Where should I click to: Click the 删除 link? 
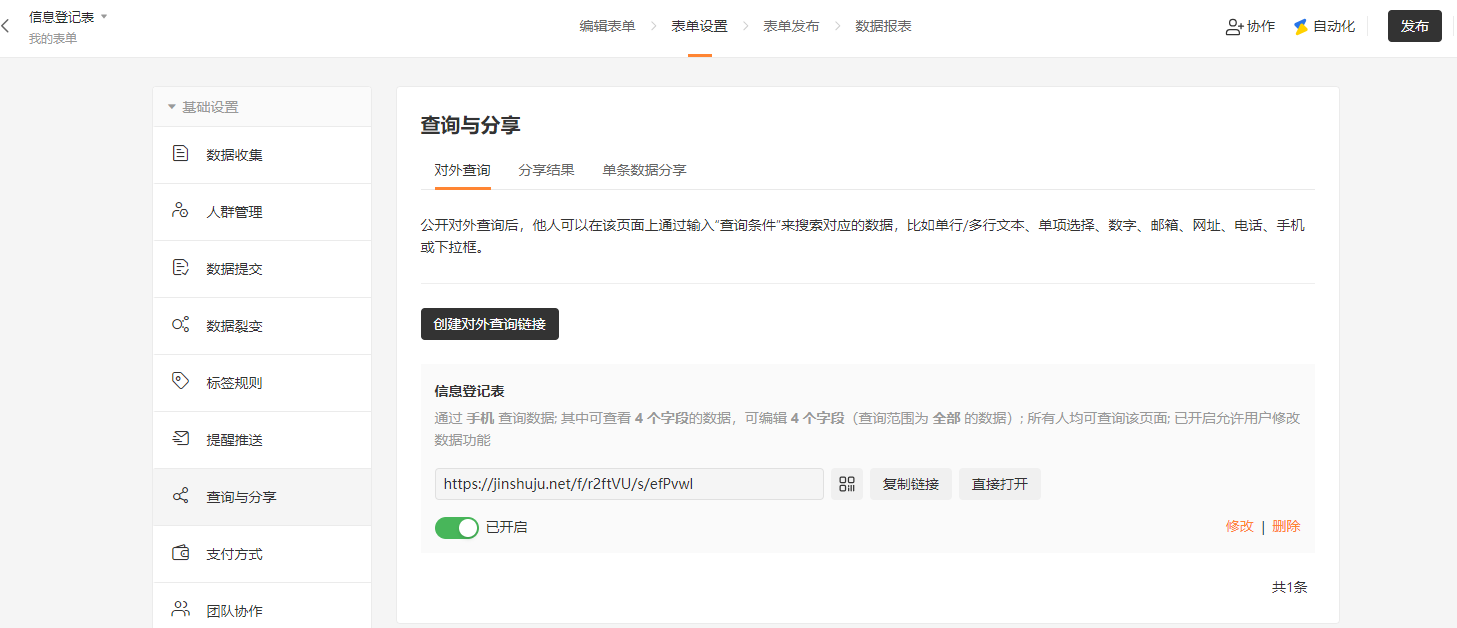tap(1286, 526)
